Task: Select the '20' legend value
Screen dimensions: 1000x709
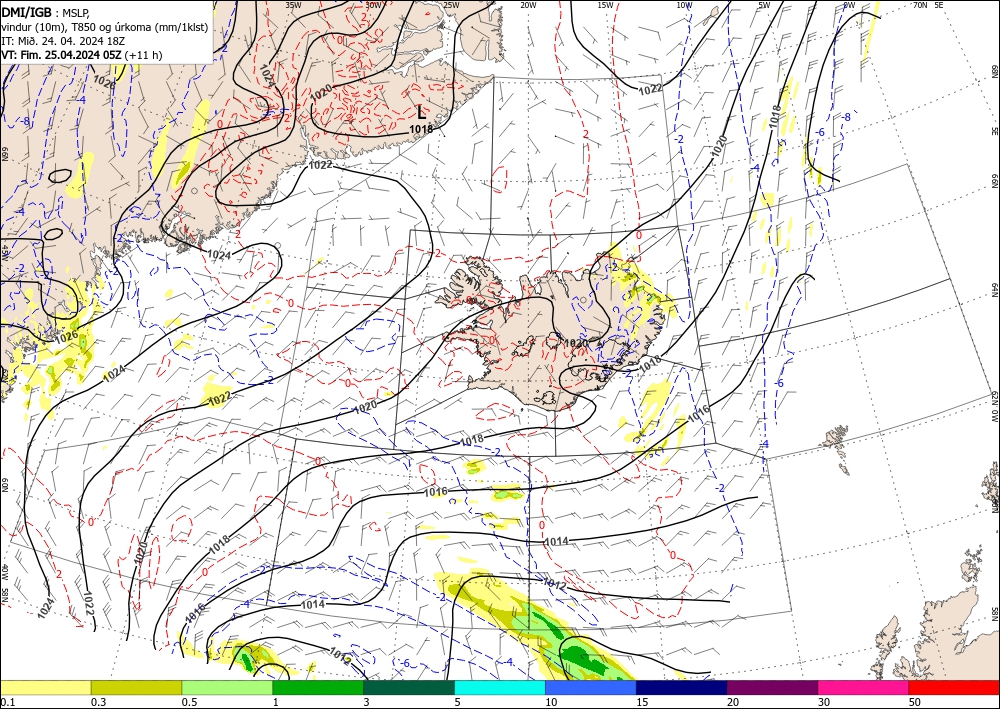Action: pyautogui.click(x=733, y=702)
